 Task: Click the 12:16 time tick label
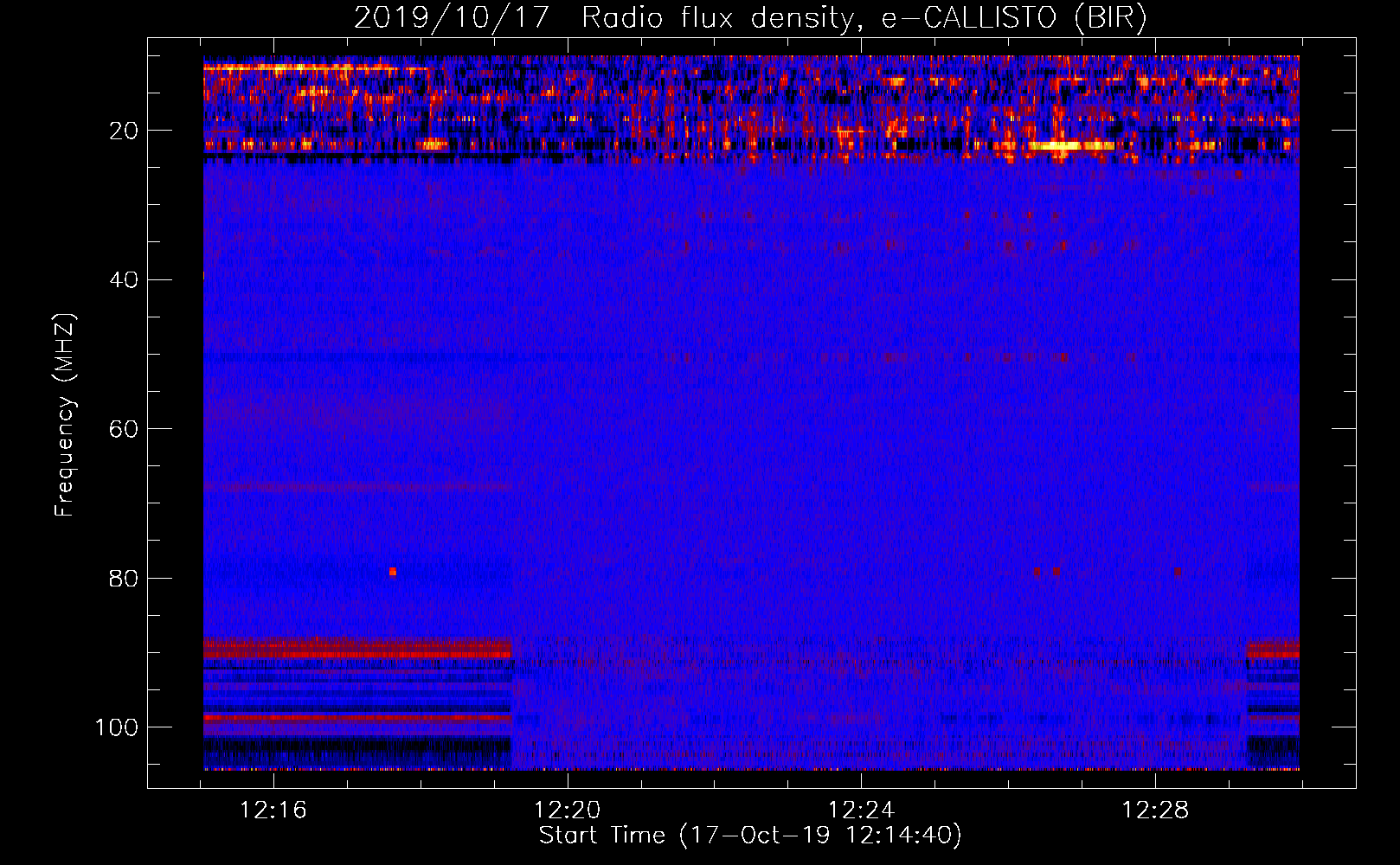pos(273,811)
